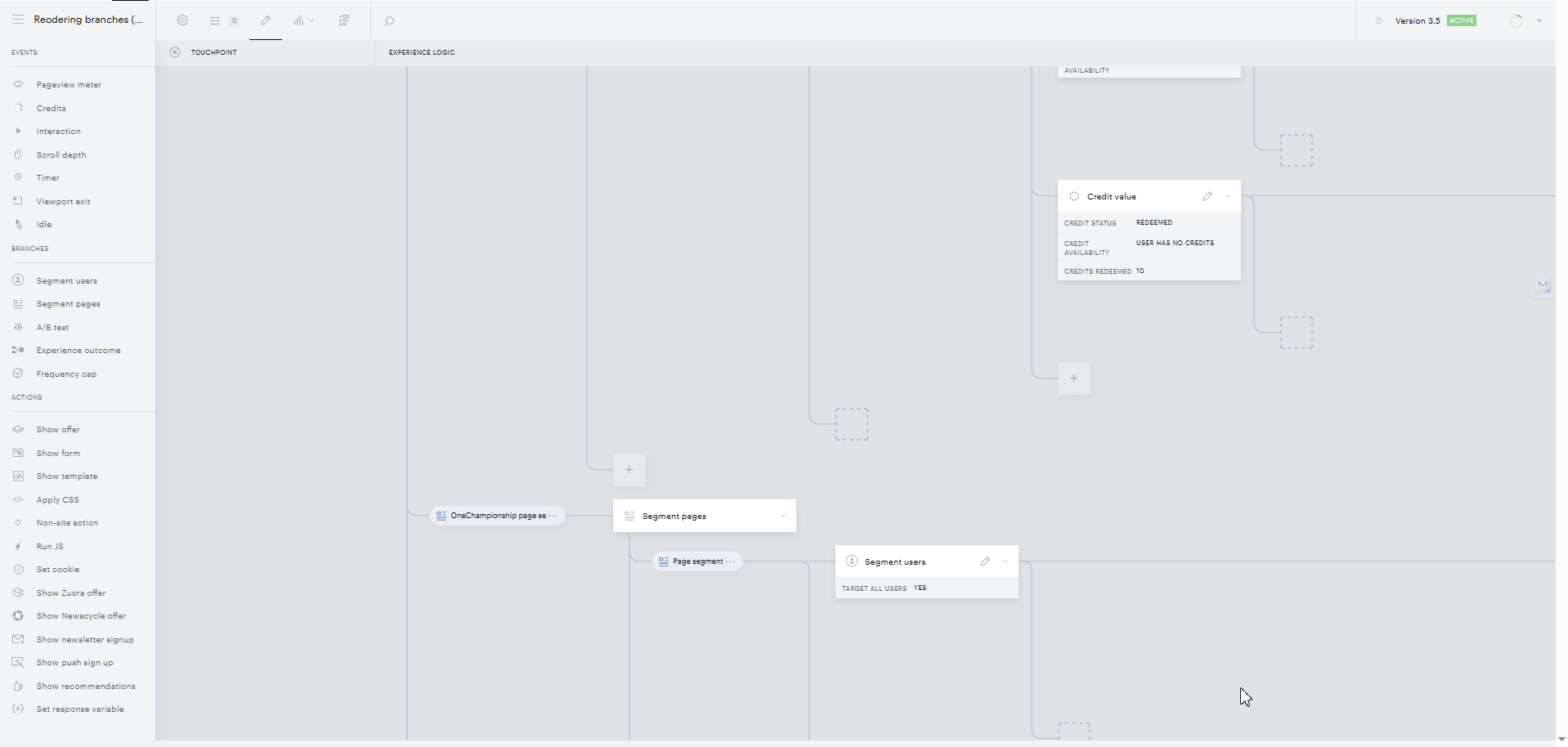Open OneChampionship page segment options
1568x747 pixels.
pos(553,516)
